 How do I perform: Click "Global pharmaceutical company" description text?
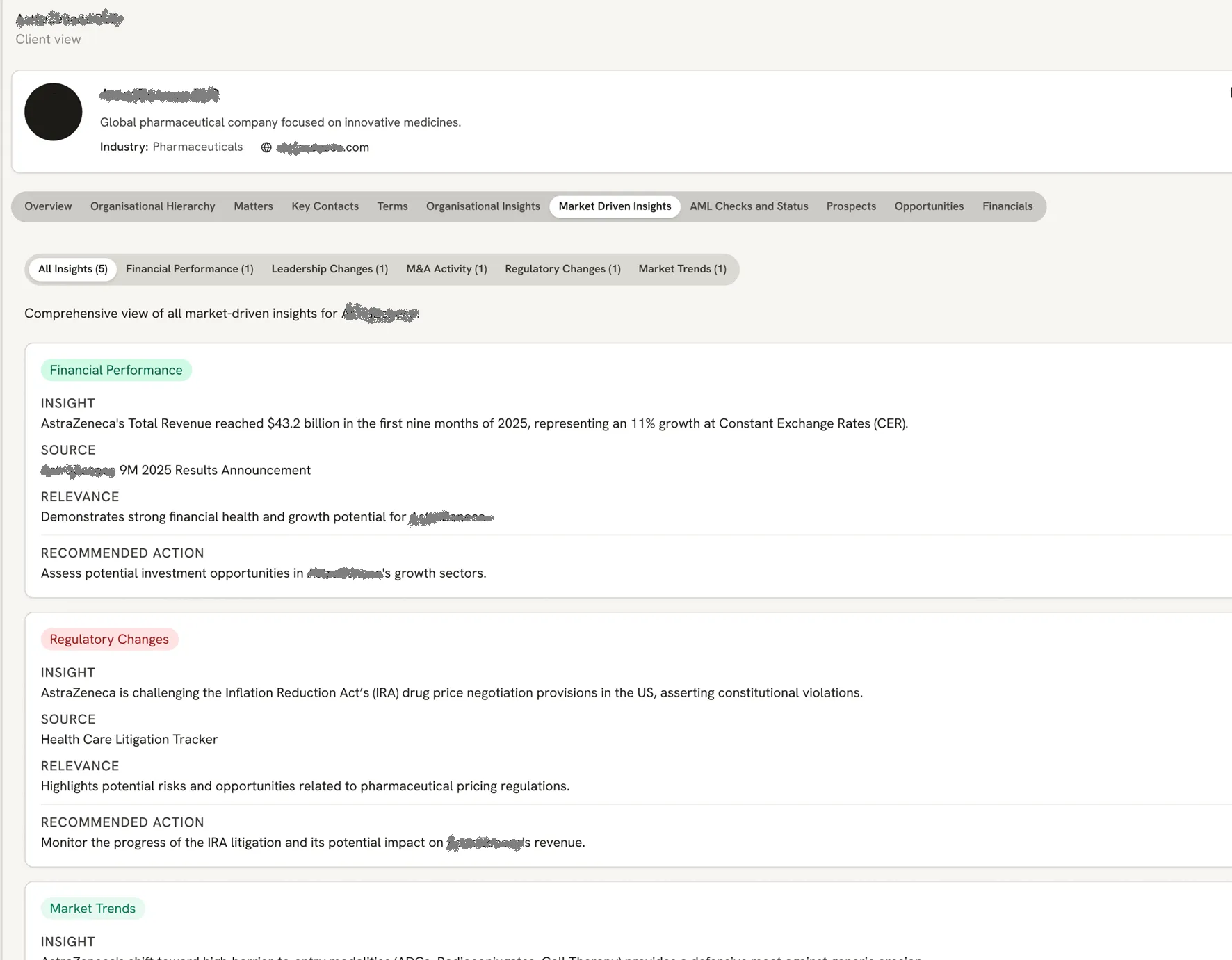280,122
